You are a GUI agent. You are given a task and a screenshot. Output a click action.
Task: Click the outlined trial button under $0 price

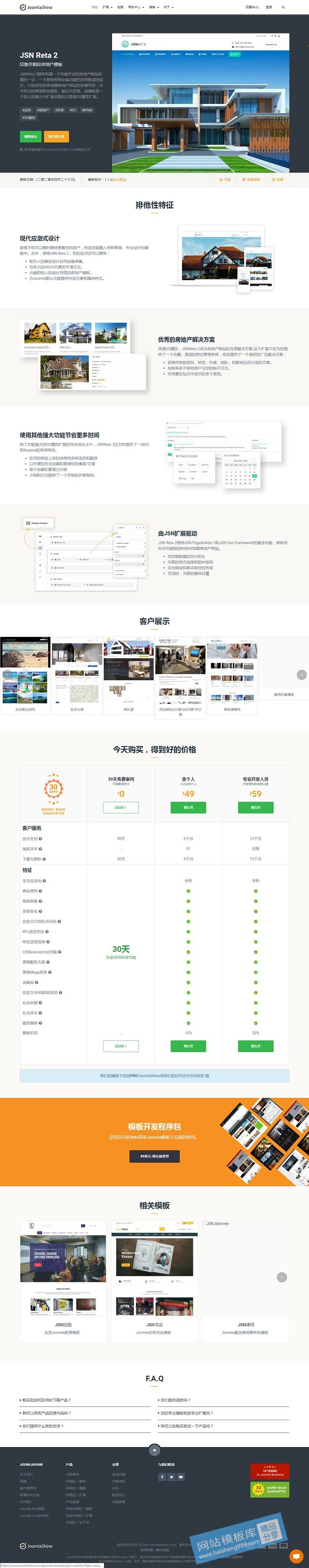pos(121,807)
